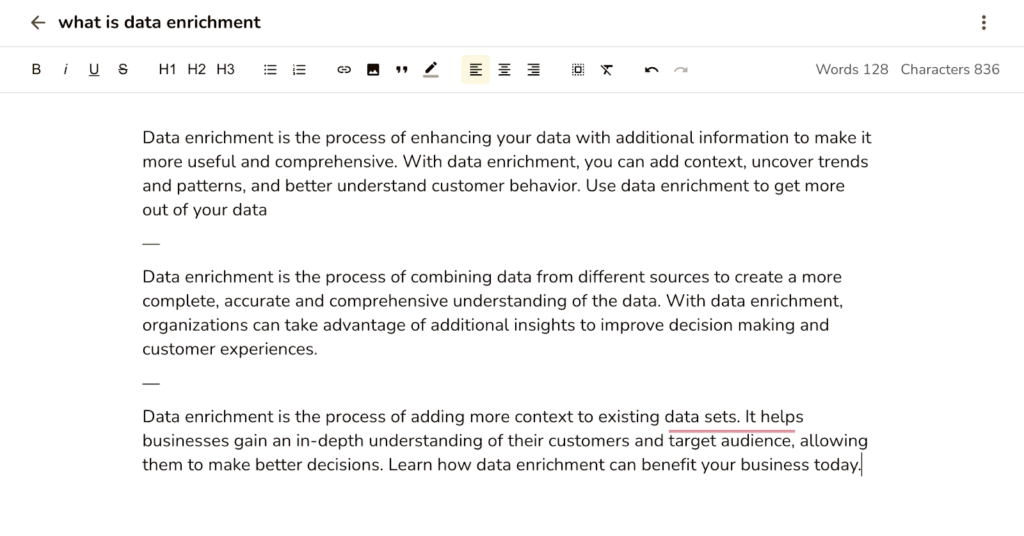The image size is (1024, 536).
Task: Insert an image
Action: tap(373, 70)
